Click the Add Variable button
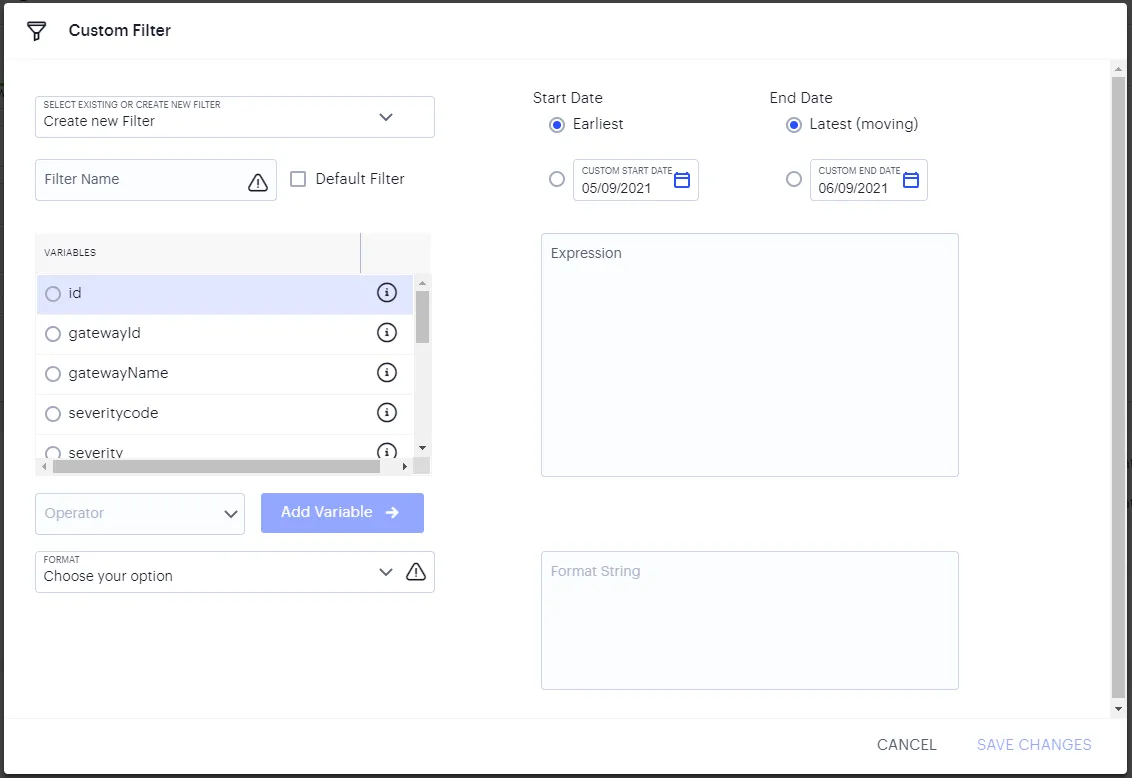Image resolution: width=1132 pixels, height=778 pixels. (x=342, y=513)
